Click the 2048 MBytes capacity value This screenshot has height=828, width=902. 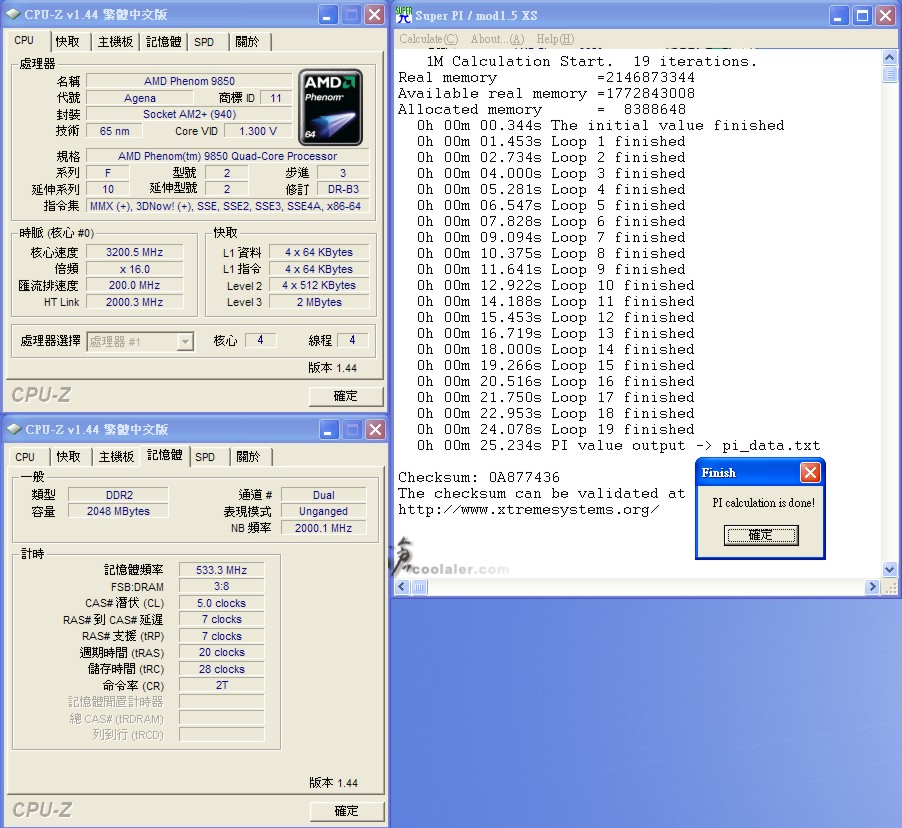click(x=119, y=511)
